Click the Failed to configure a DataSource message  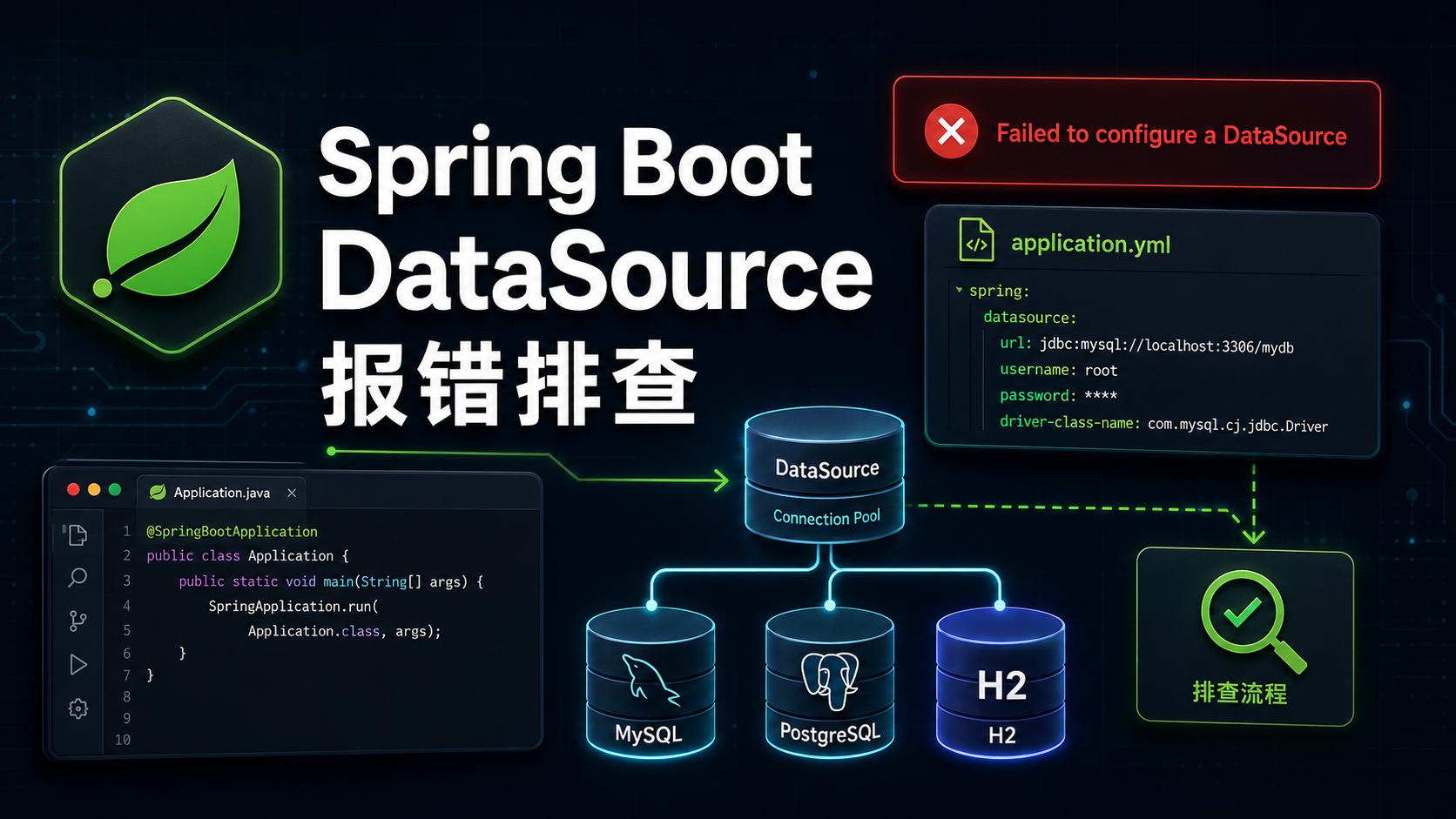pos(1171,135)
